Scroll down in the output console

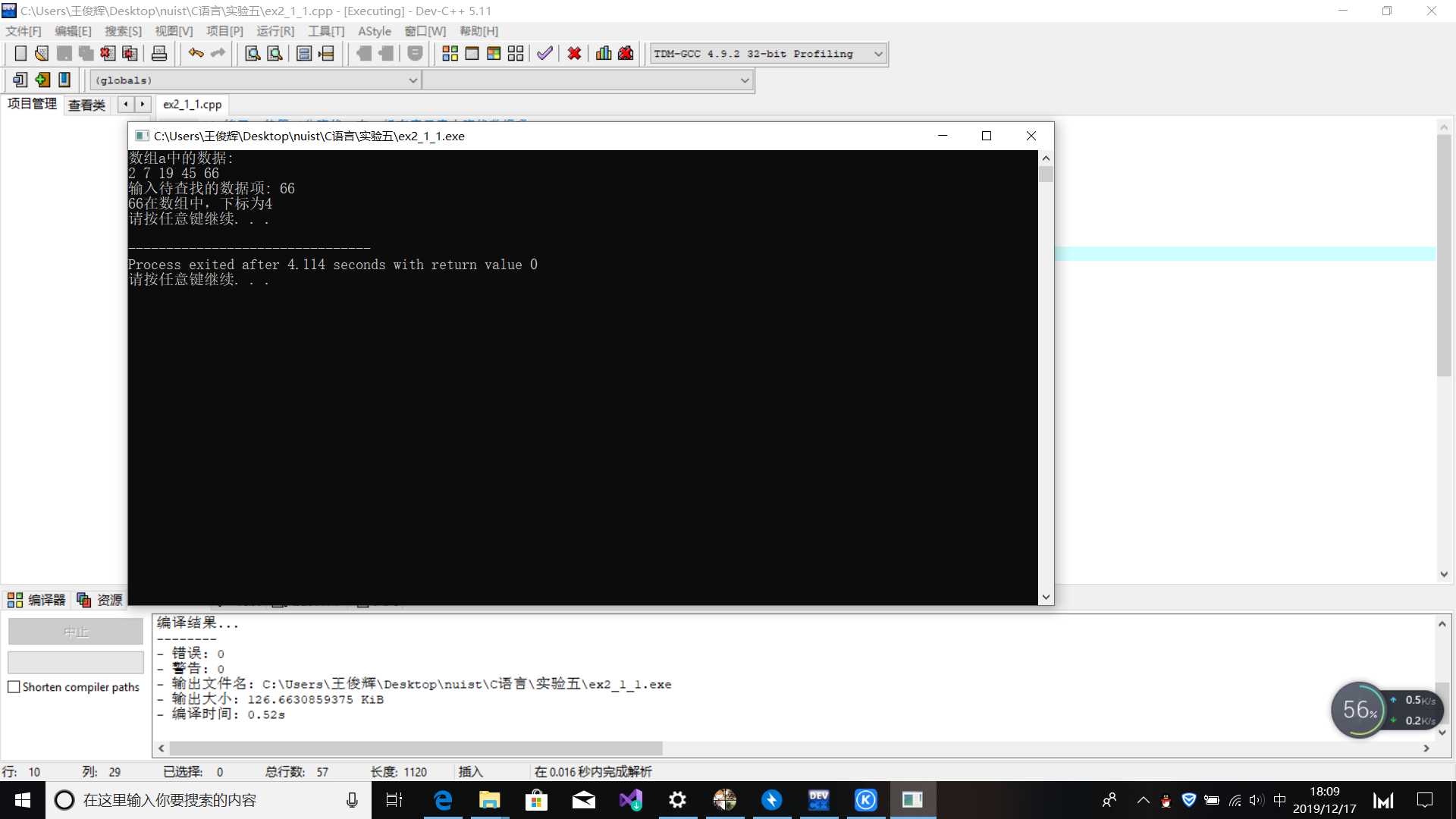click(1045, 596)
